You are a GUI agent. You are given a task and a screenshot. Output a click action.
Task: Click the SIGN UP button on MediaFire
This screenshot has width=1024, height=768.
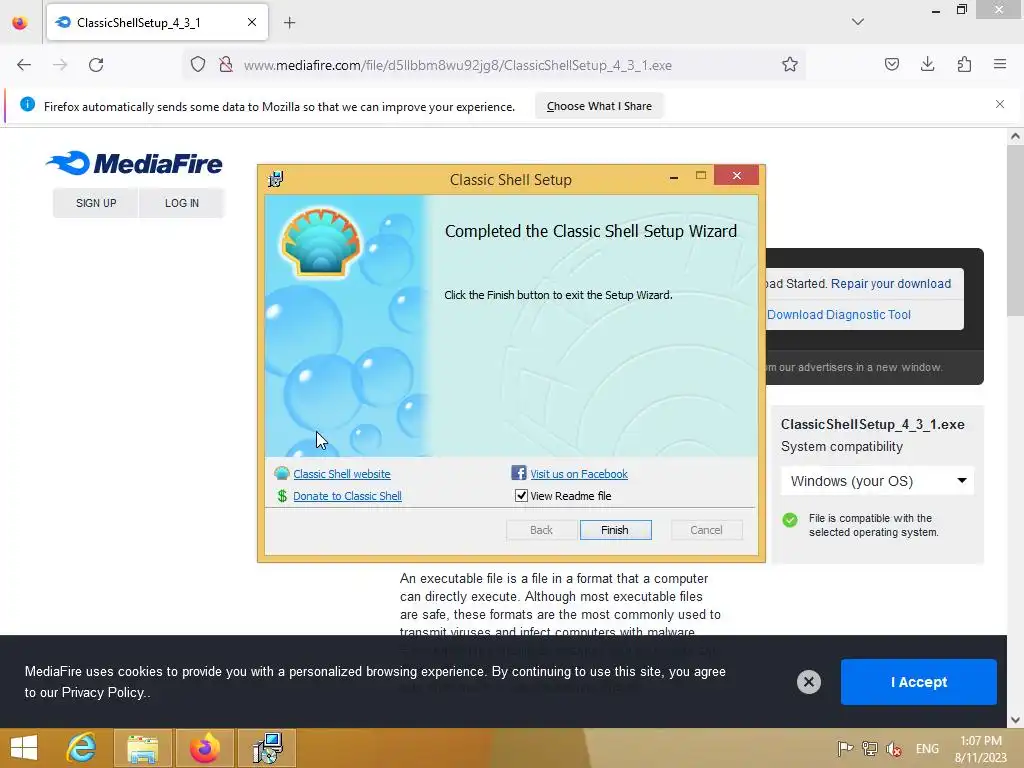point(96,203)
